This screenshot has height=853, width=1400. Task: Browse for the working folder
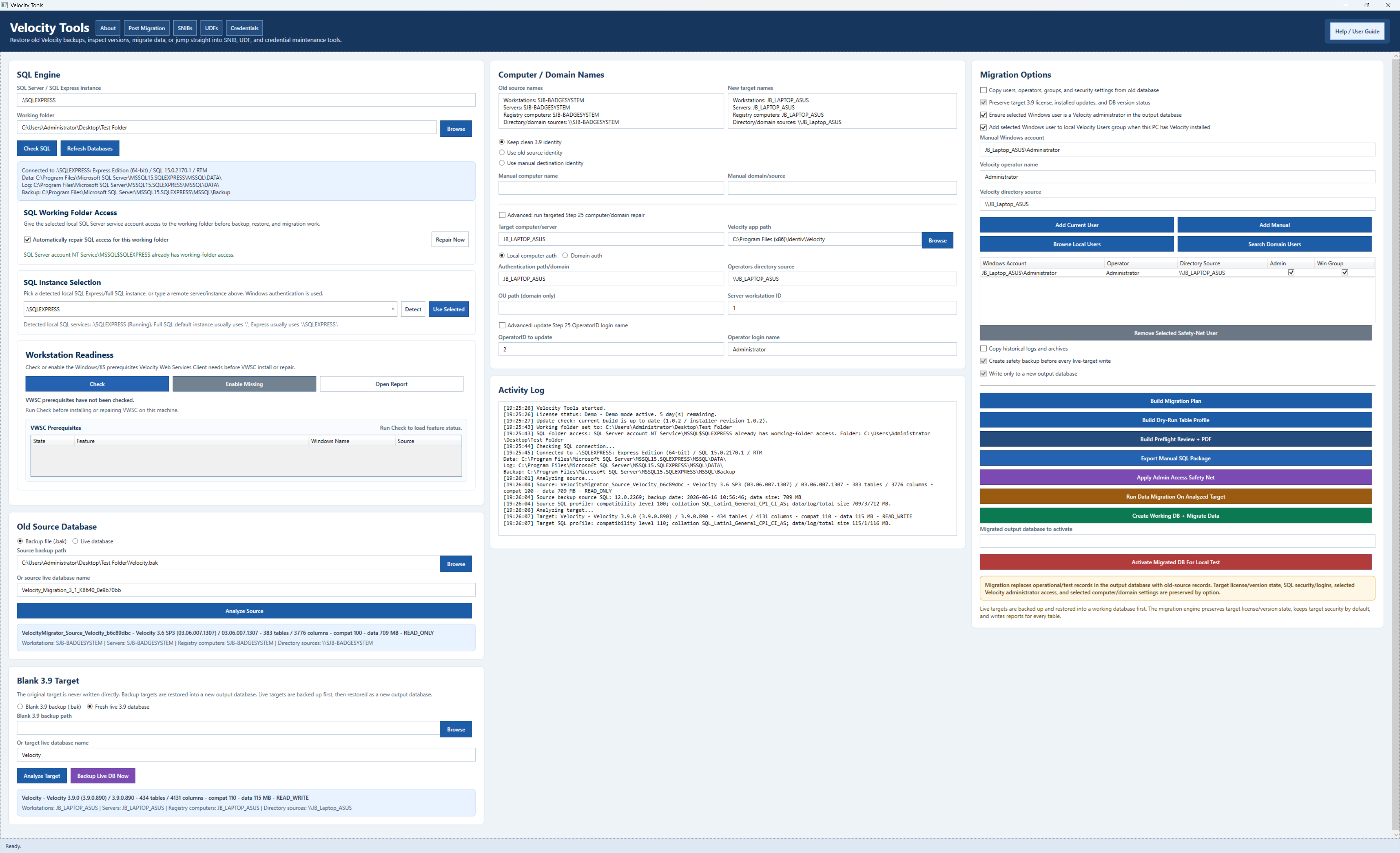coord(456,129)
